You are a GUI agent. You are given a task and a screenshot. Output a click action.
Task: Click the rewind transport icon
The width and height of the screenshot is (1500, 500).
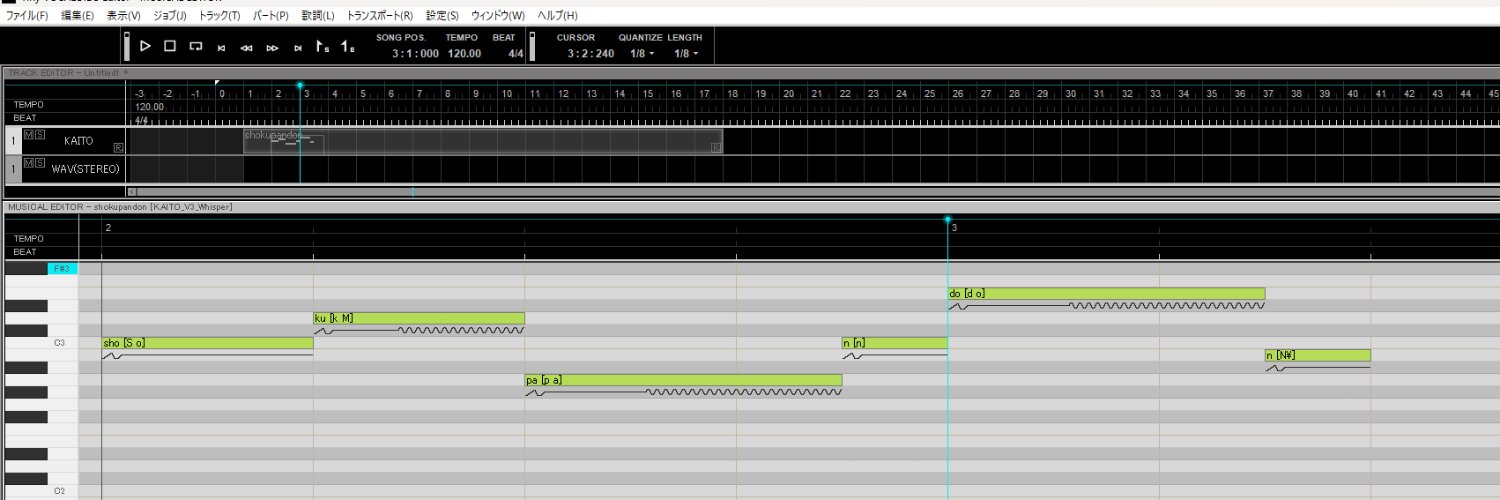pos(246,47)
